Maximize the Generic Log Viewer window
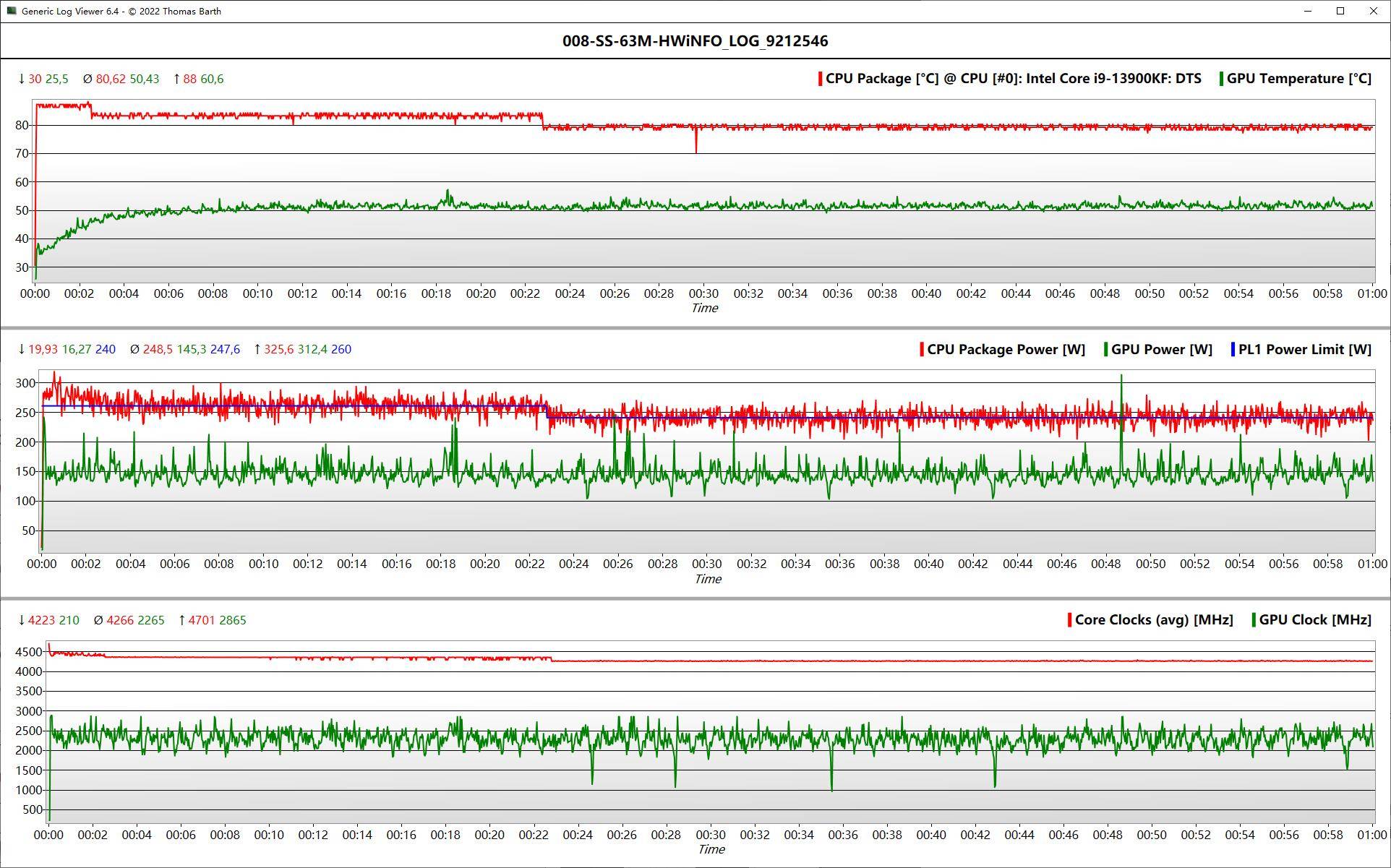 pyautogui.click(x=1340, y=11)
